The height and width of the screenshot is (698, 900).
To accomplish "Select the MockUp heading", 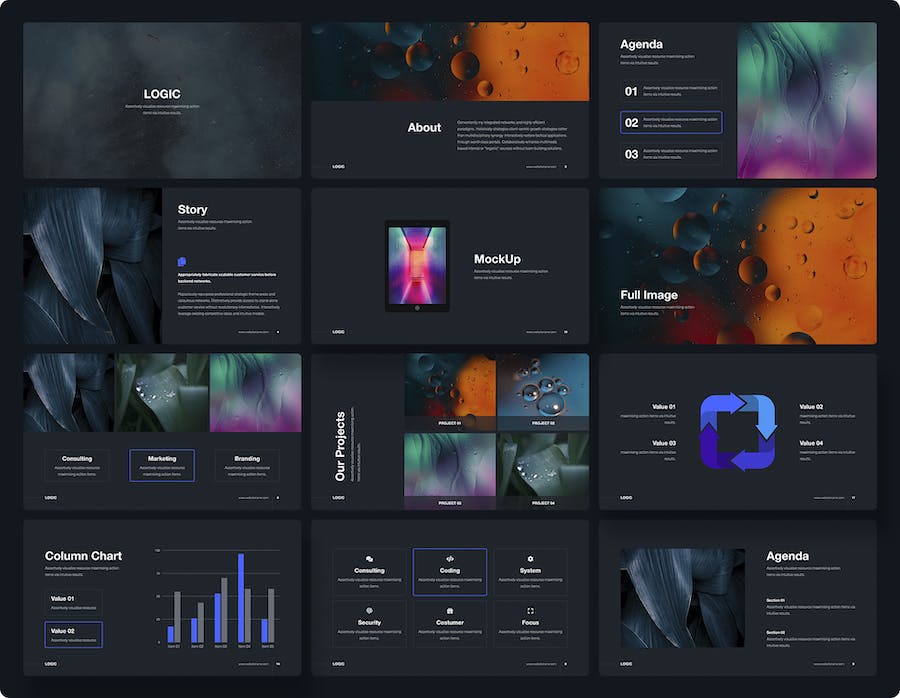I will (x=497, y=259).
